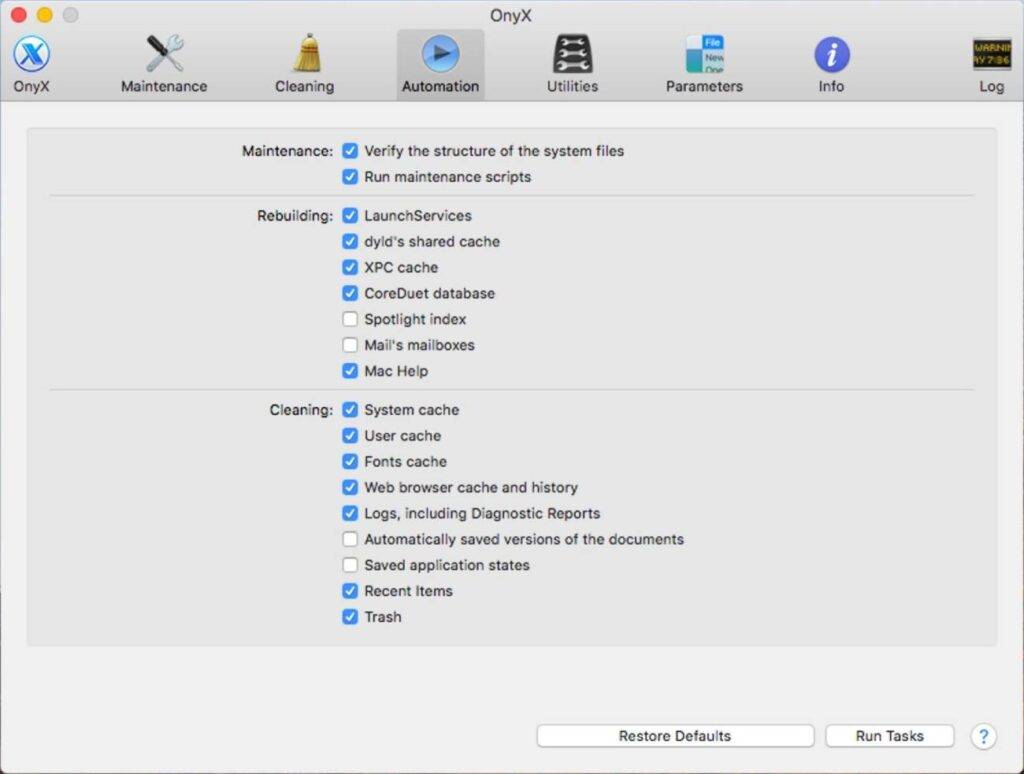Uncheck Fonts cache cleaning
The width and height of the screenshot is (1024, 774).
(350, 462)
